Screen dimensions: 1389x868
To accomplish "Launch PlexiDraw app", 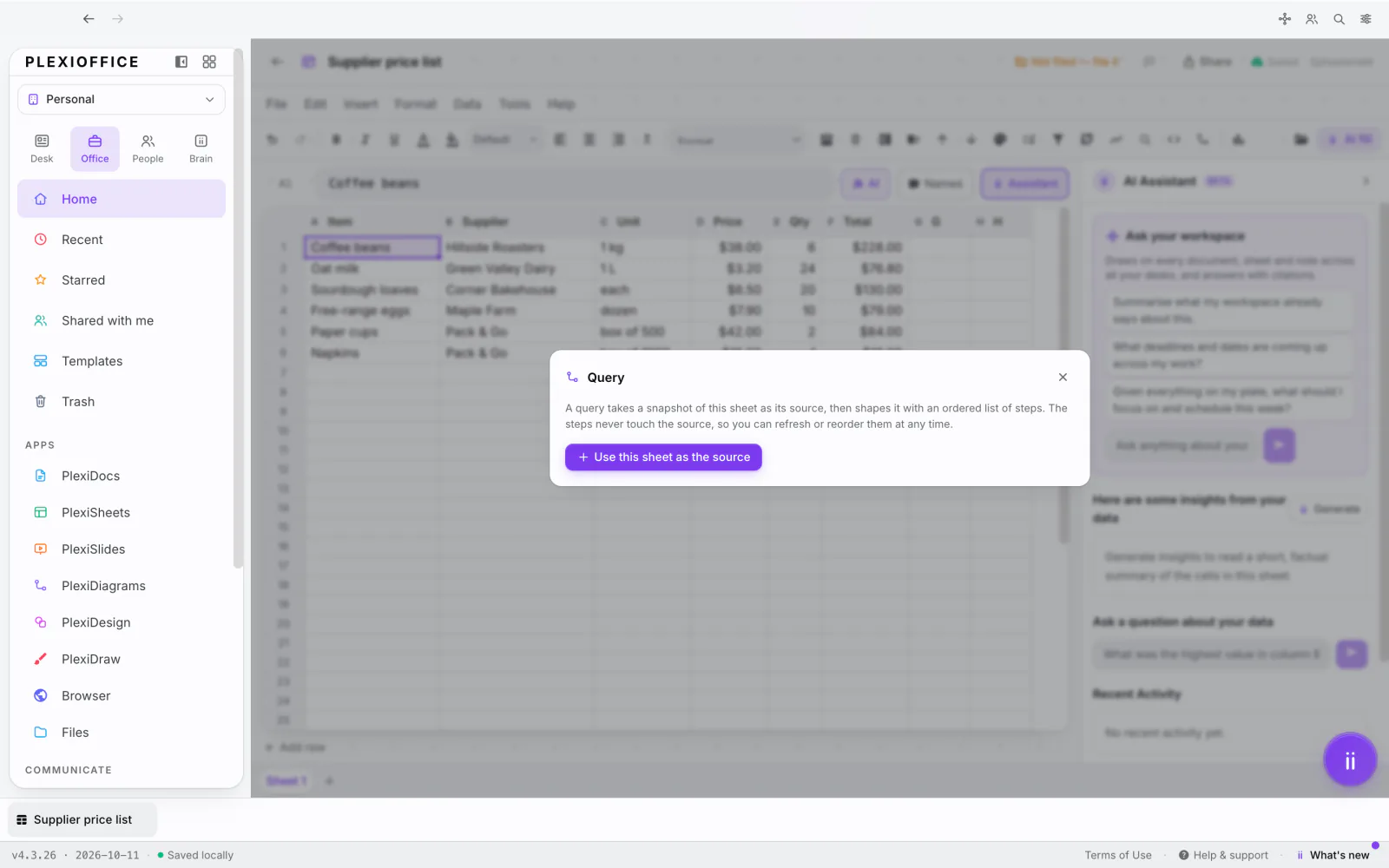I will (x=122, y=659).
